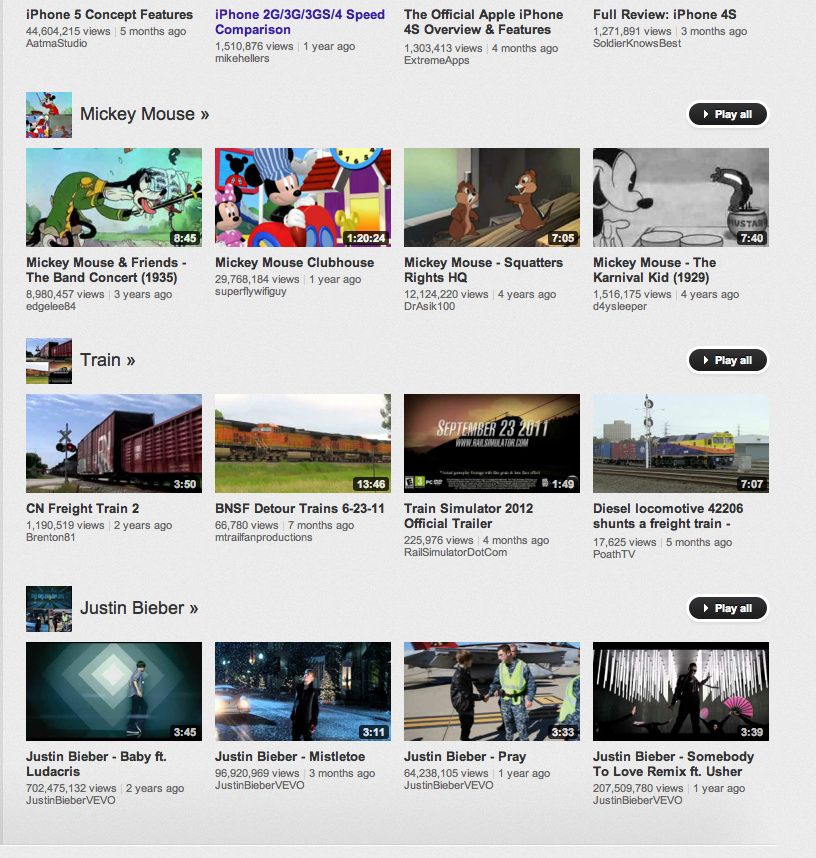Visit uploader DrAsik100
The width and height of the screenshot is (816, 858).
[430, 306]
